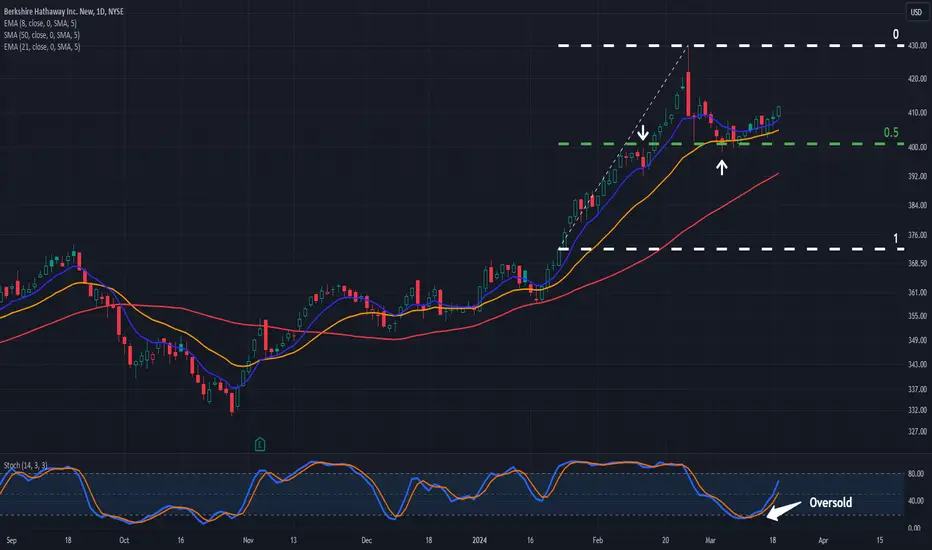Viewport: 932px width, 550px height.
Task: Open the USD currency selector
Action: click(916, 12)
